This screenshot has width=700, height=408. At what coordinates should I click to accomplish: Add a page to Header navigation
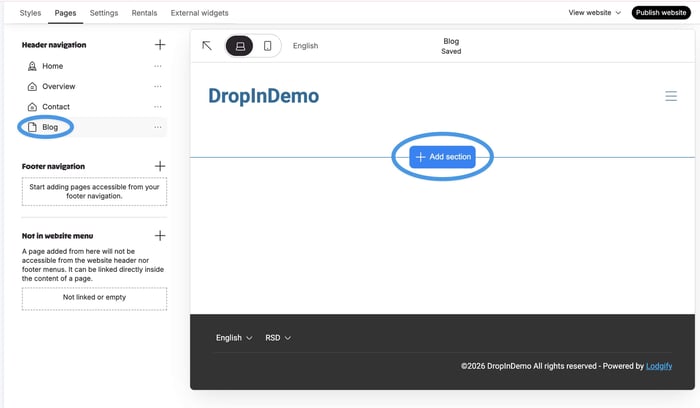coord(160,45)
